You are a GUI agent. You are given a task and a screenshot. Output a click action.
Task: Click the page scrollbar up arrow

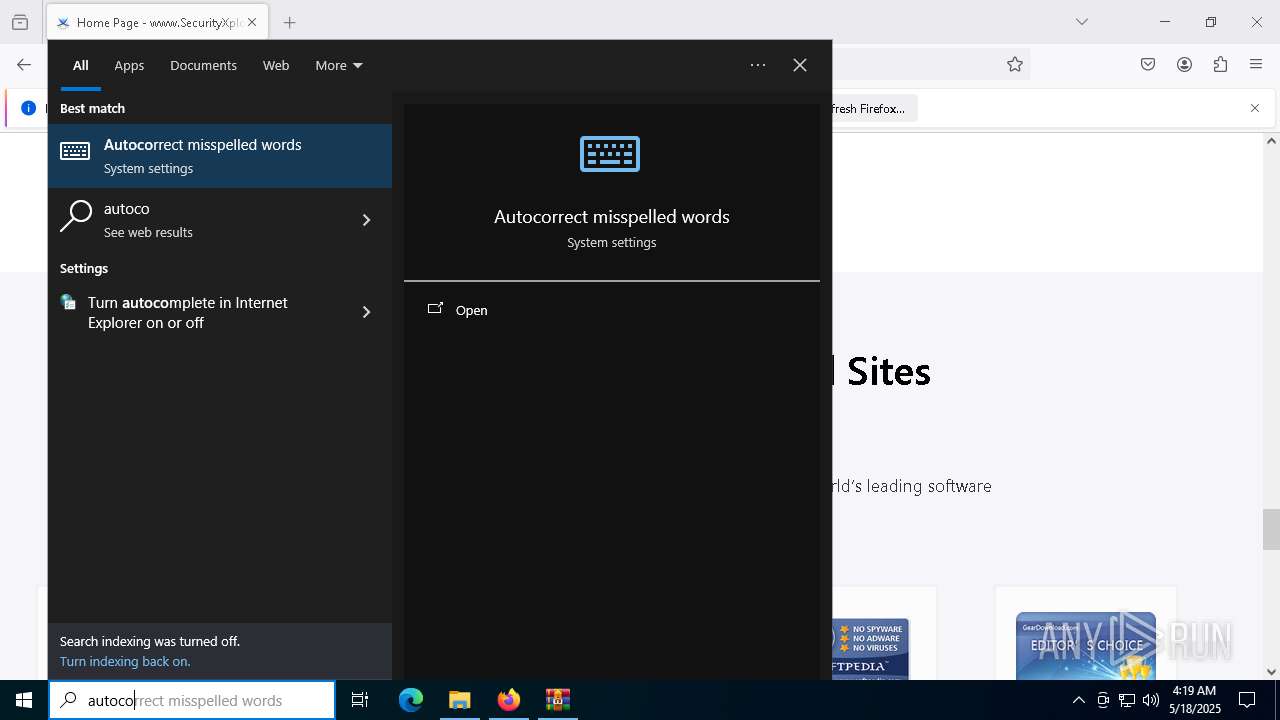tap(1271, 141)
